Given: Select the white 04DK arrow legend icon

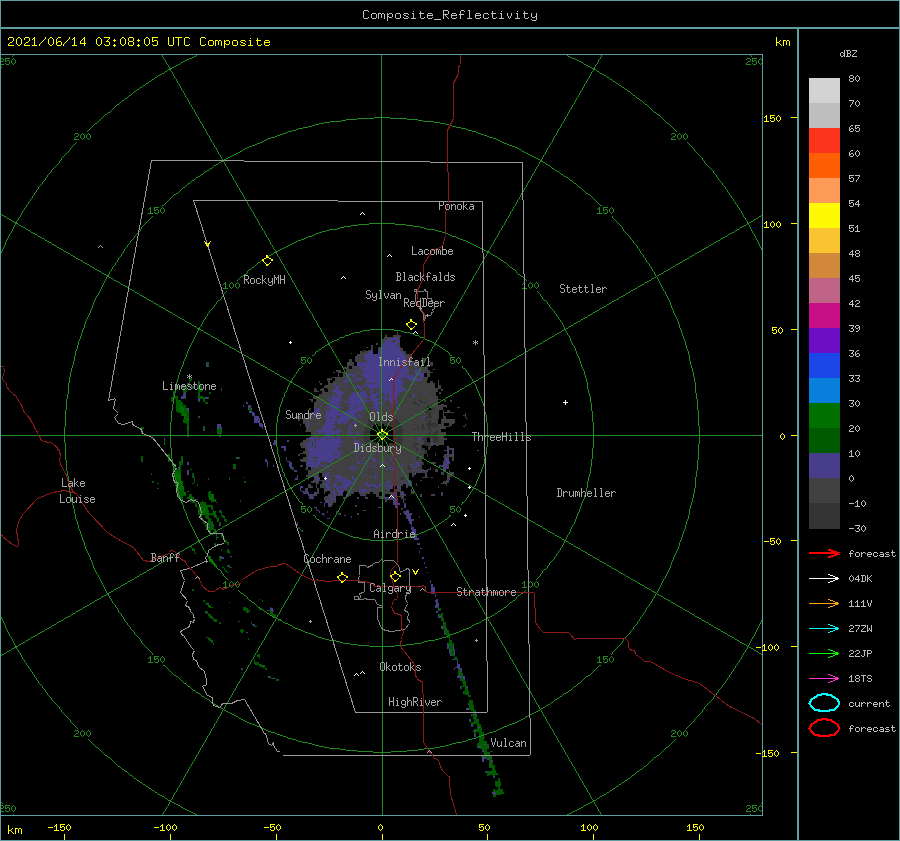Looking at the screenshot, I should click(x=824, y=579).
